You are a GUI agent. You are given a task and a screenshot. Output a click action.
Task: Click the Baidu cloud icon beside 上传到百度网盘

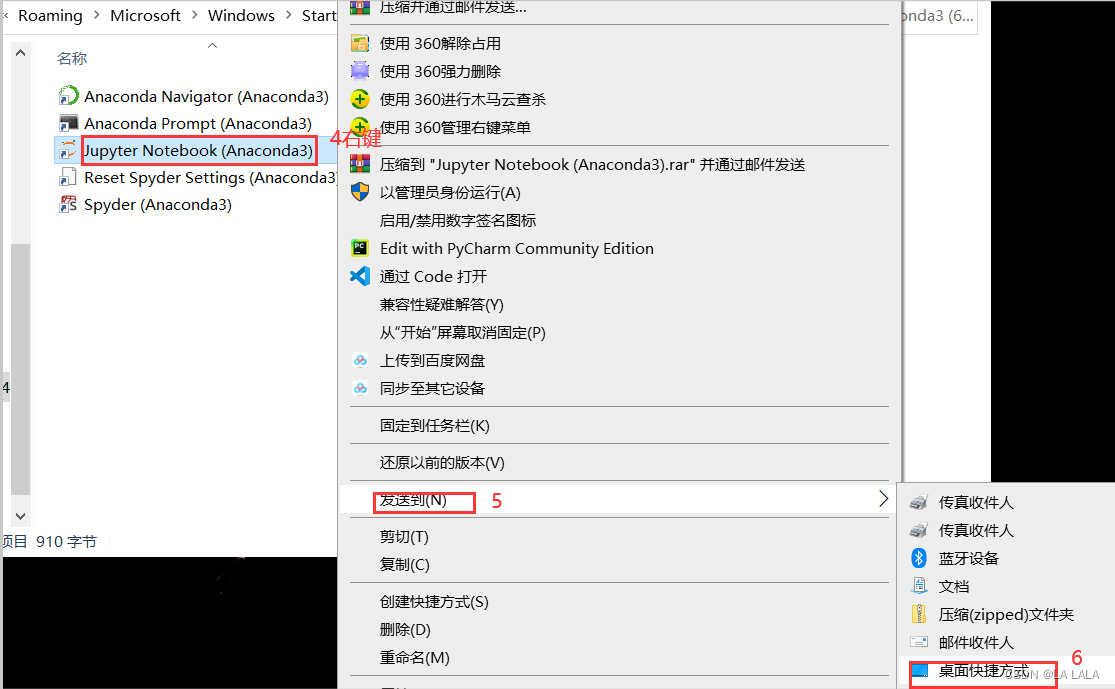(361, 360)
